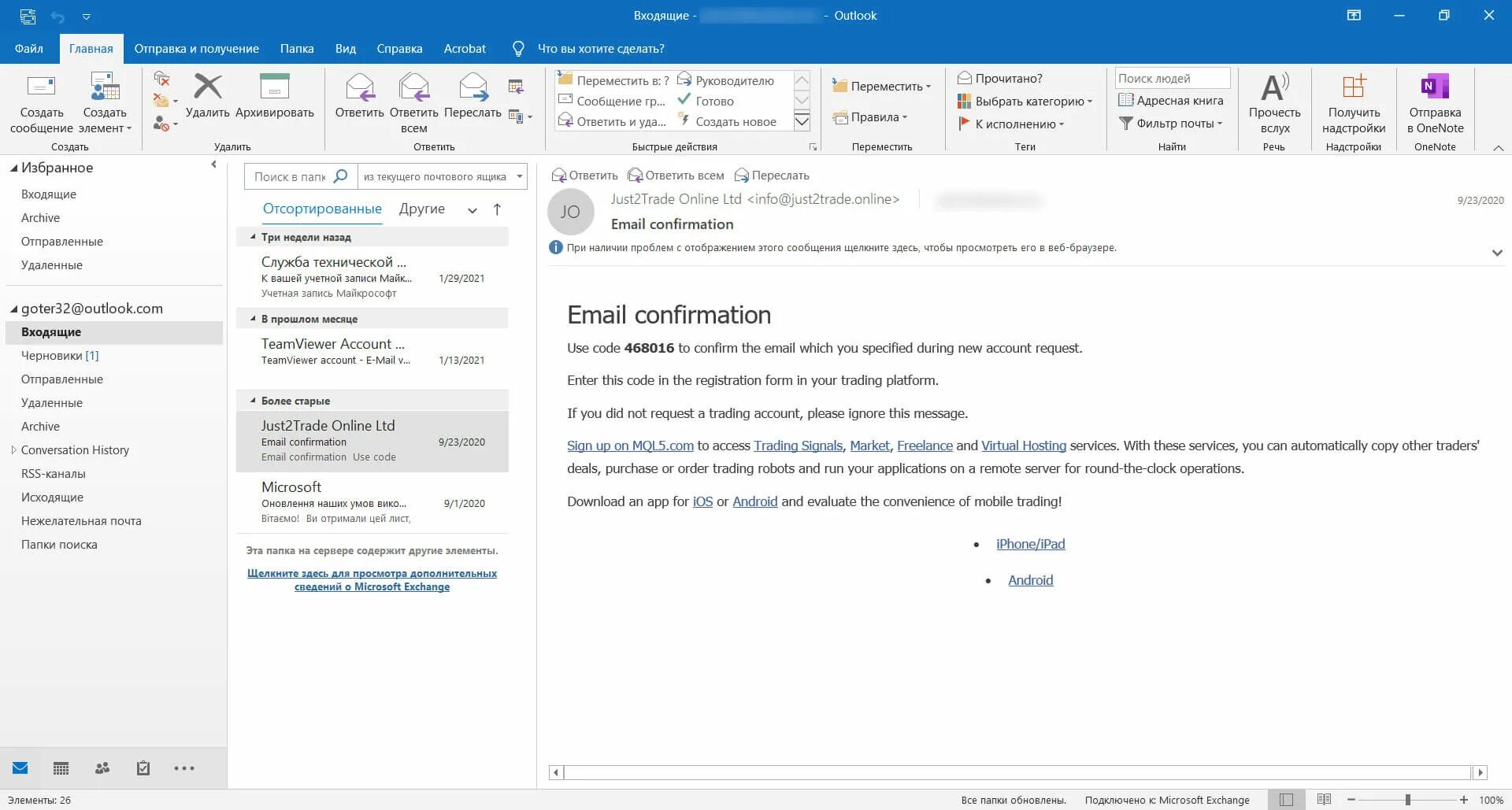Open the Tasks view
This screenshot has width=1512, height=810.
(x=143, y=767)
